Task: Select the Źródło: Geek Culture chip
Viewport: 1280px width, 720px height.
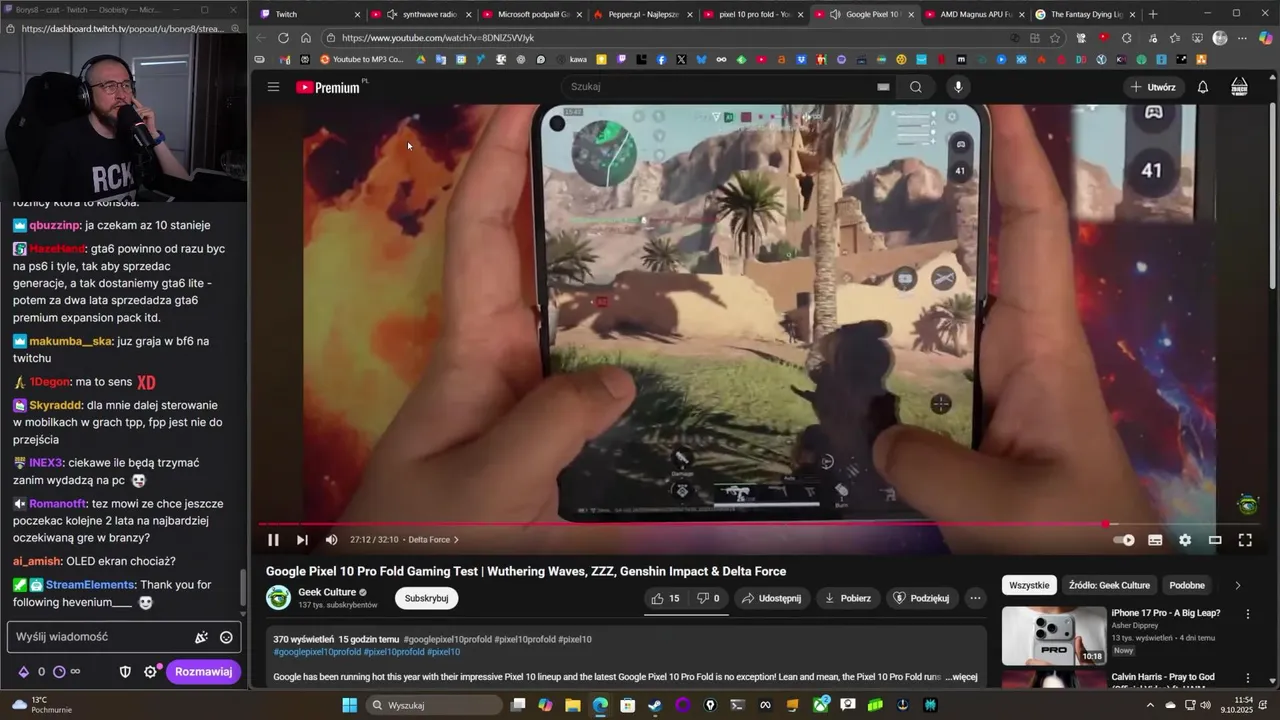Action: tap(1109, 585)
